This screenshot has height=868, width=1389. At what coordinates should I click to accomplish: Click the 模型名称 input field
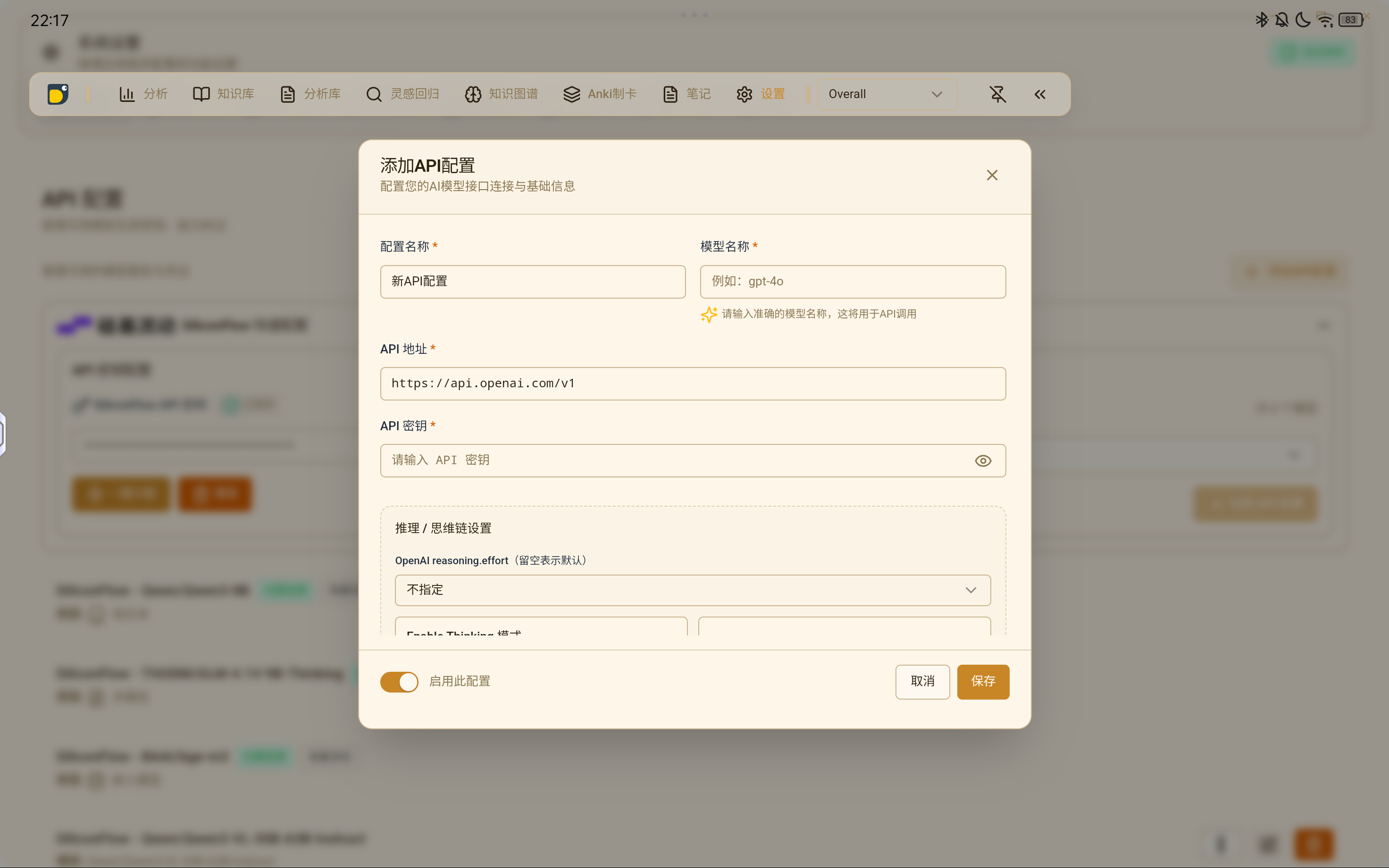[853, 281]
